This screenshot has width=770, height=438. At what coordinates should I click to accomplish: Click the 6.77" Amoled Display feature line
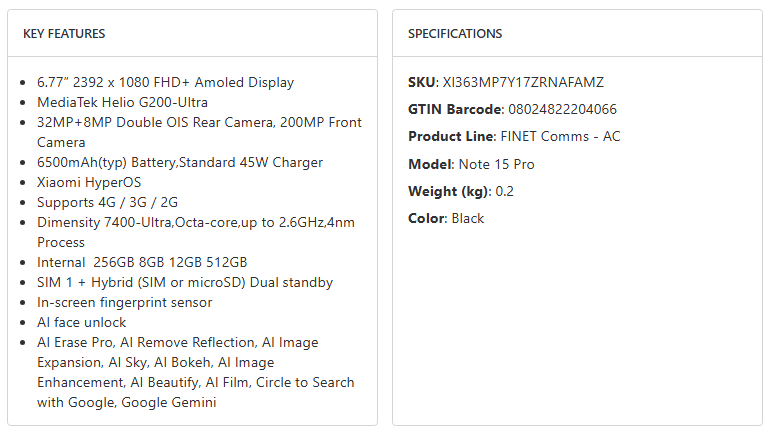(x=165, y=82)
